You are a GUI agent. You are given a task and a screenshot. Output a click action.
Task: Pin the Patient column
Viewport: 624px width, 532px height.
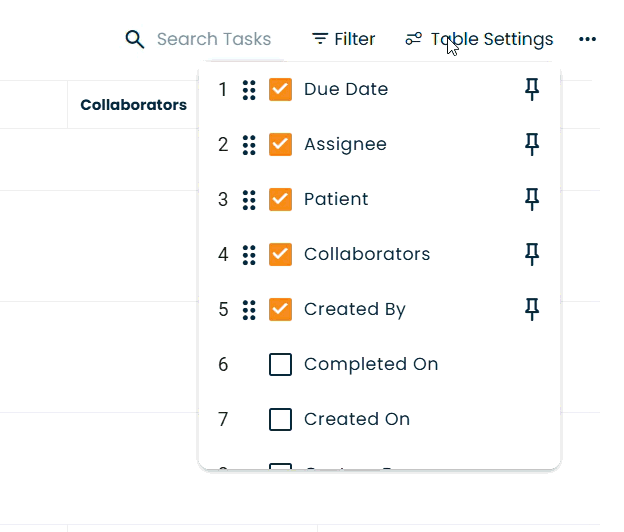tap(532, 200)
